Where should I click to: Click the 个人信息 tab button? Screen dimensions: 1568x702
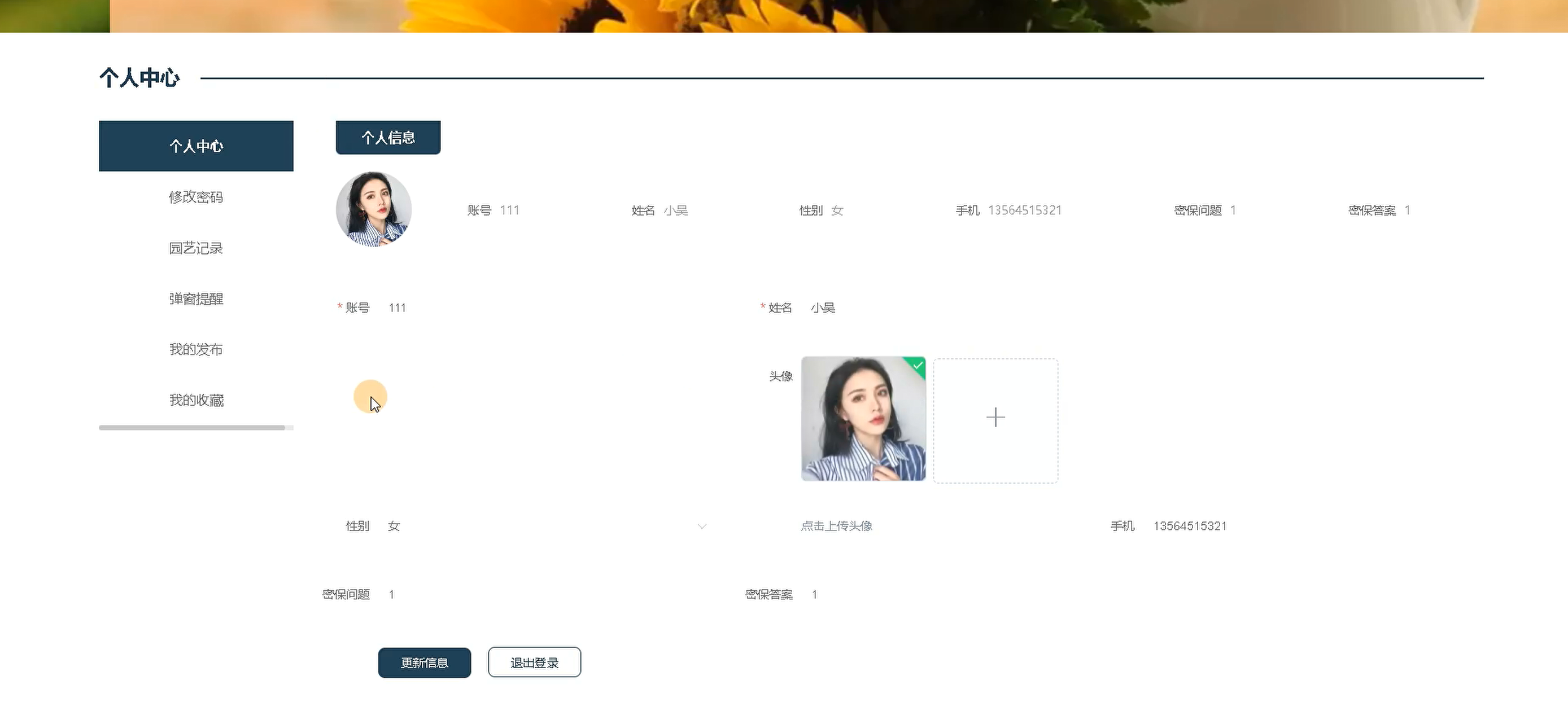(x=388, y=138)
